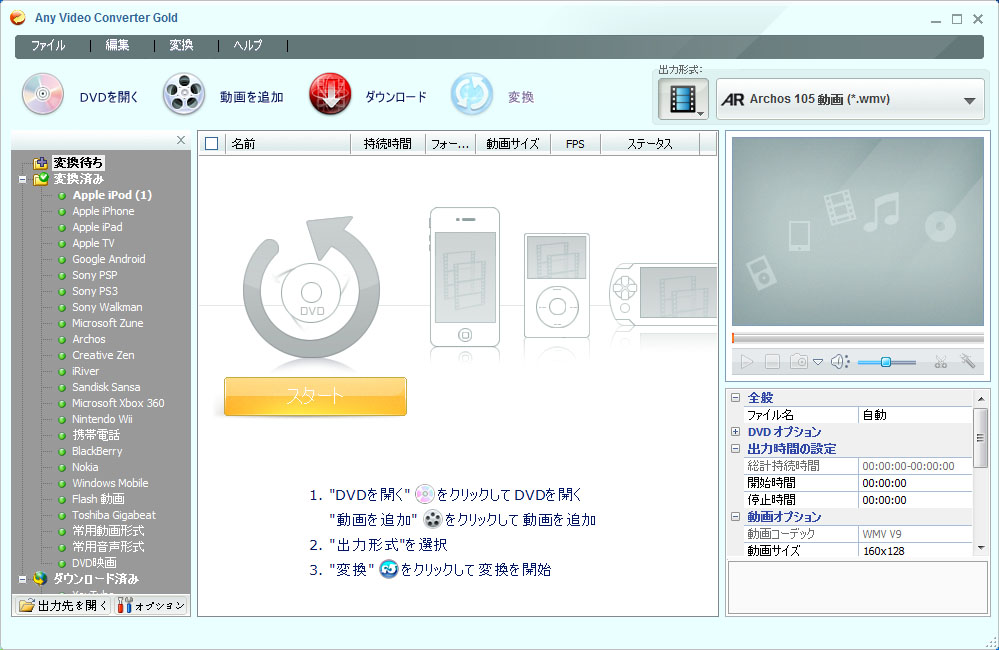Collapse the 出力時間の設定 section
This screenshot has width=999, height=650.
coord(735,449)
